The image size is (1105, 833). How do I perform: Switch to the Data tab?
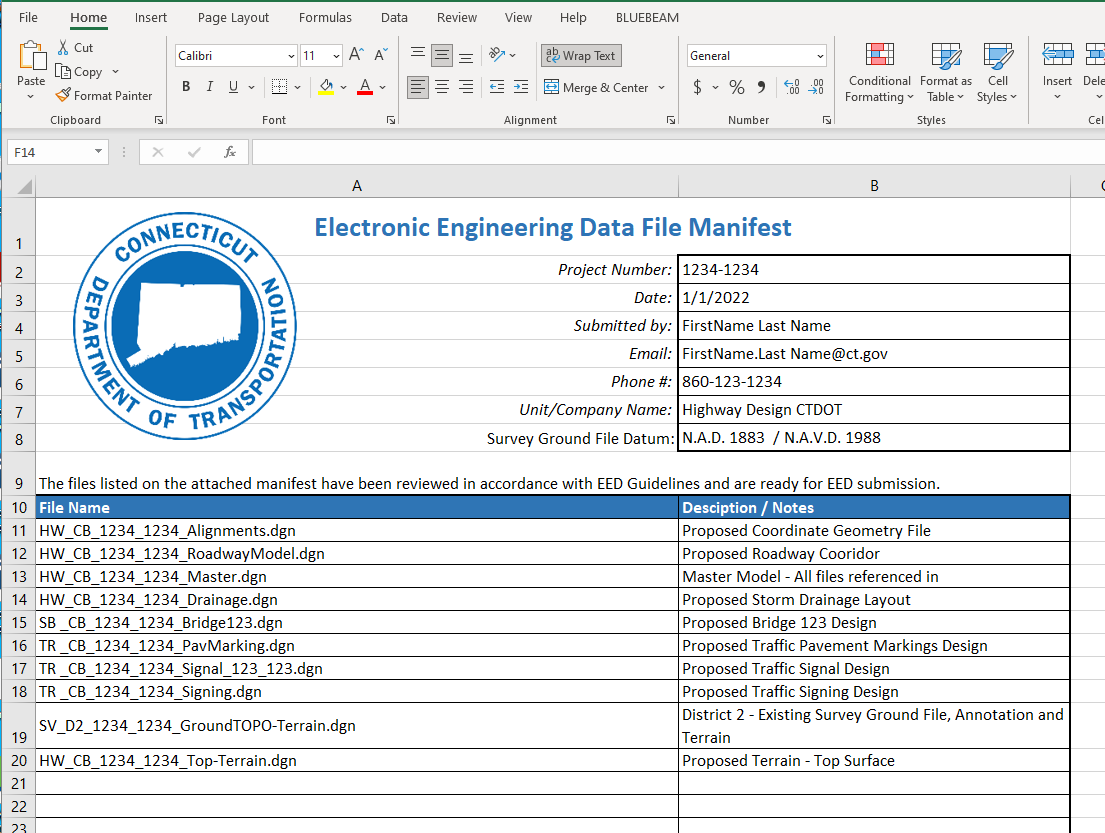[x=394, y=18]
